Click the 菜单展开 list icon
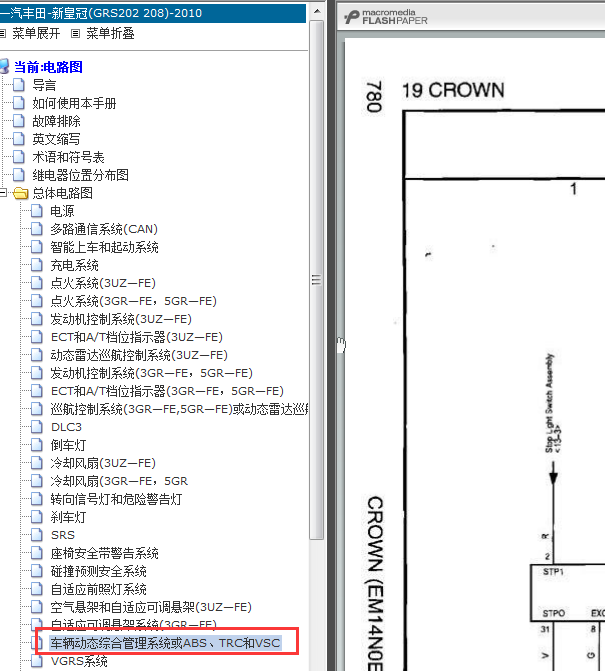This screenshot has height=671, width=605. click(3, 33)
